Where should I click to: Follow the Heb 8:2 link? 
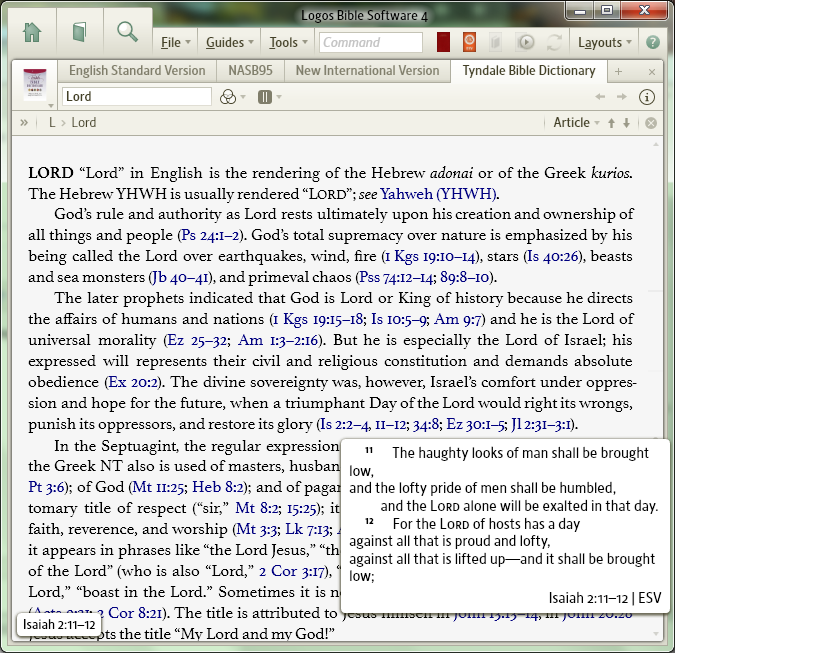tap(218, 487)
